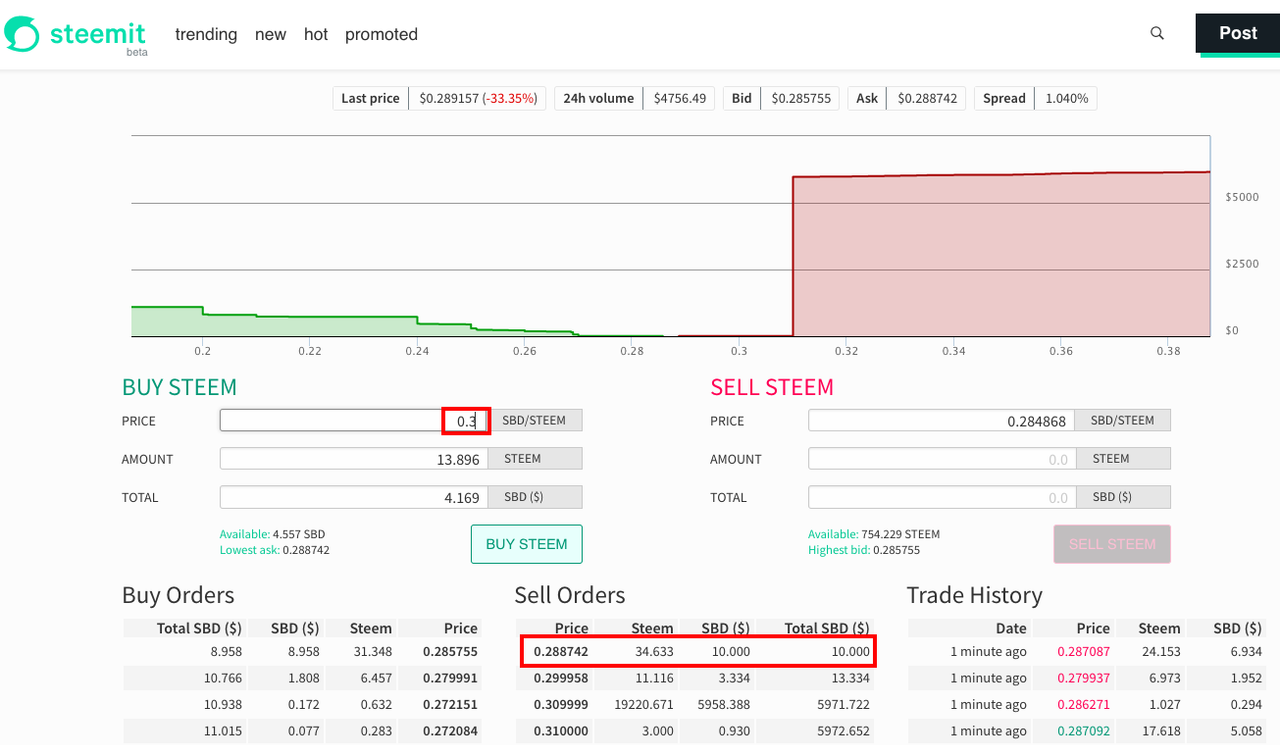Viewport: 1280px width, 745px height.
Task: Focus the Sell Steem amount field
Action: pos(941,459)
